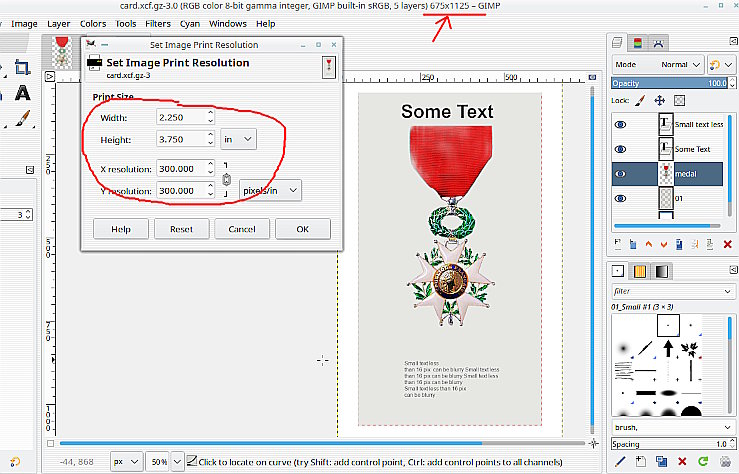Click the Width input field
Image resolution: width=739 pixels, height=474 pixels.
pyautogui.click(x=181, y=117)
